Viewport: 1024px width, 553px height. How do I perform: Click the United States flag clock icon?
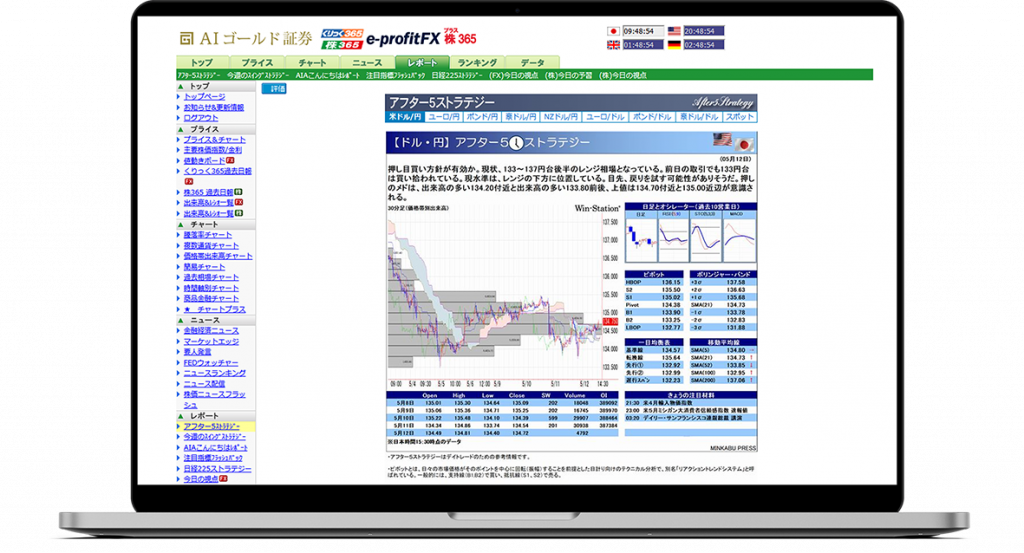click(x=674, y=31)
